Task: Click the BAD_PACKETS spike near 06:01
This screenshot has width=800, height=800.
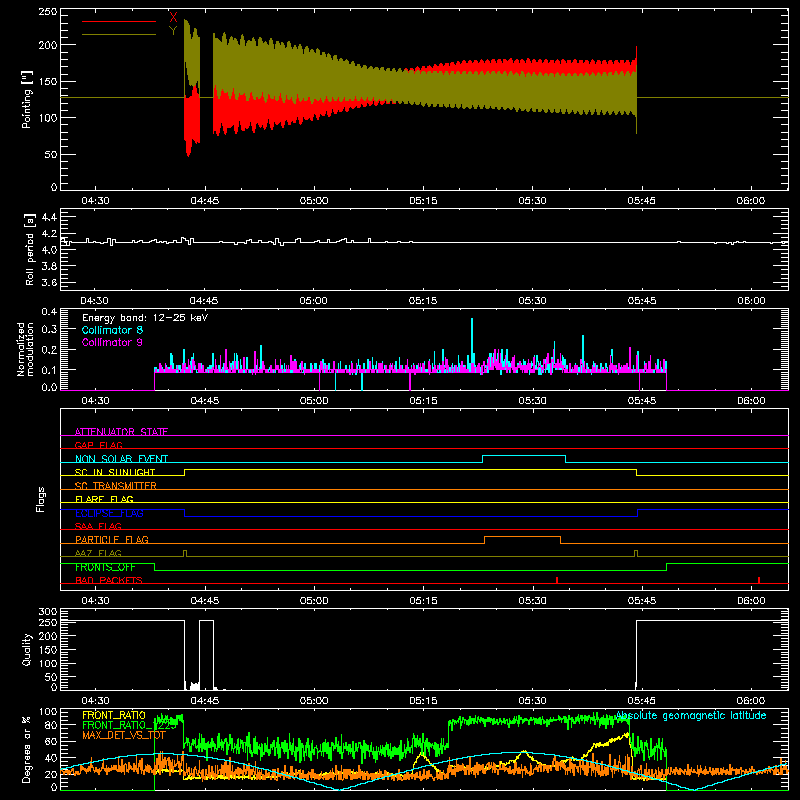Action: point(759,580)
